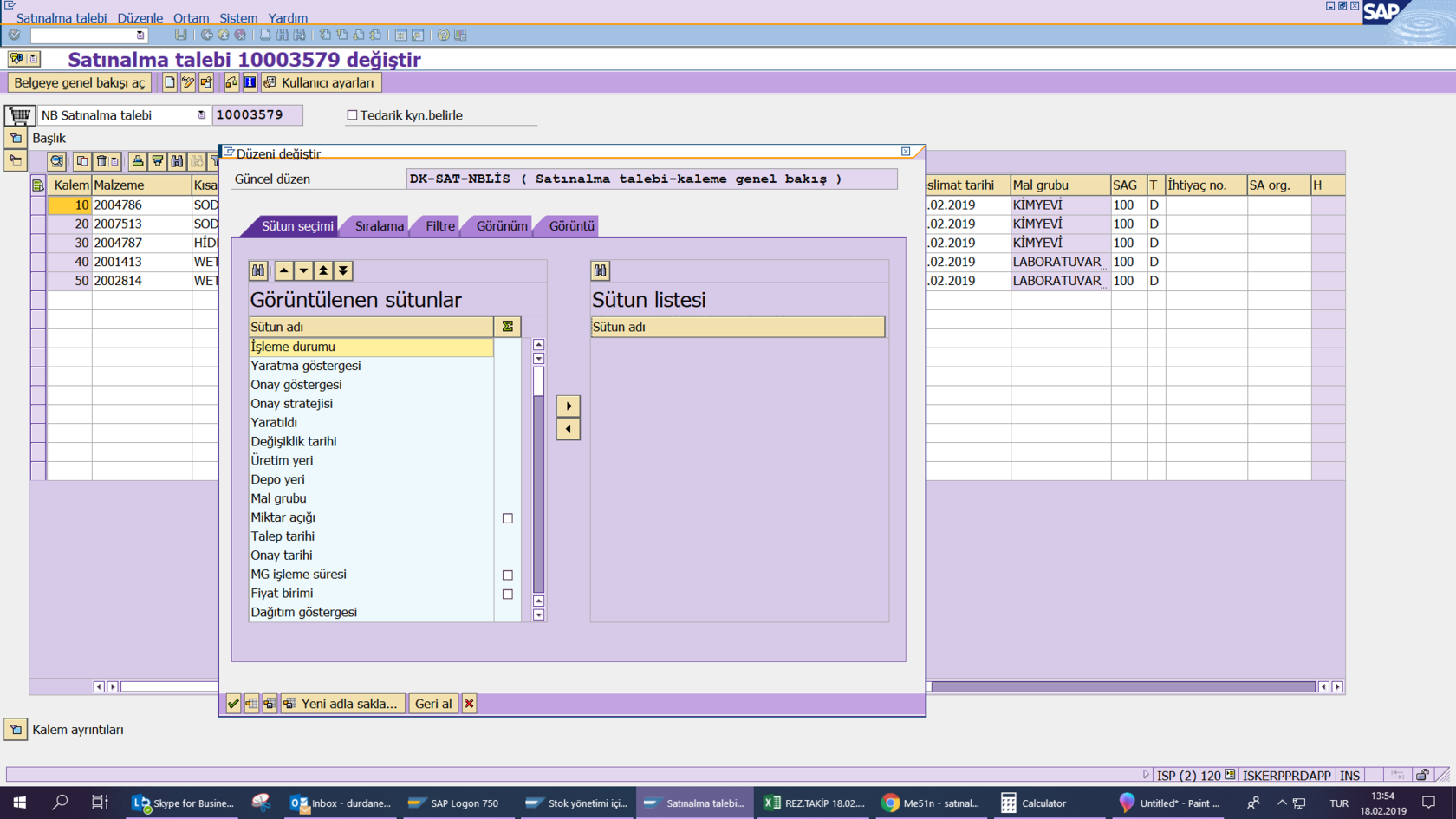Expand the Başlık header section
Screen dimensions: 1456x819
point(16,138)
